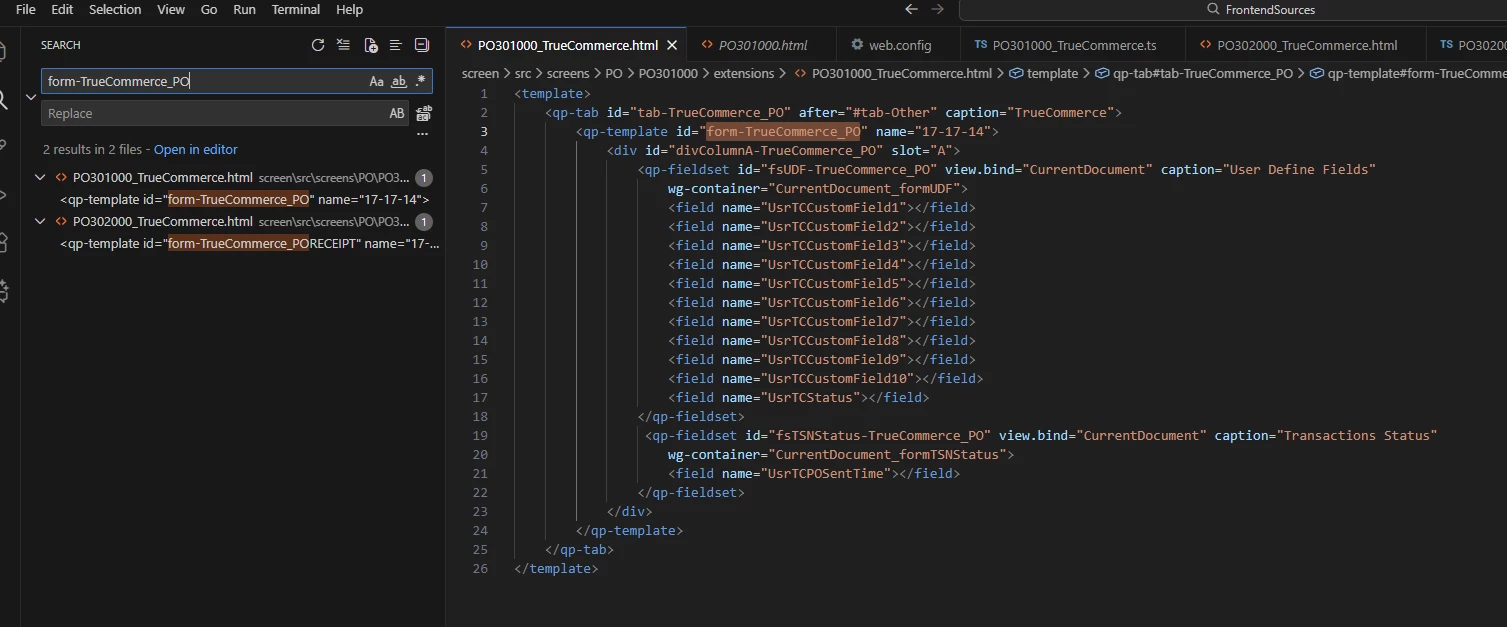Click Replace All icon
The image size is (1507, 627).
(424, 113)
